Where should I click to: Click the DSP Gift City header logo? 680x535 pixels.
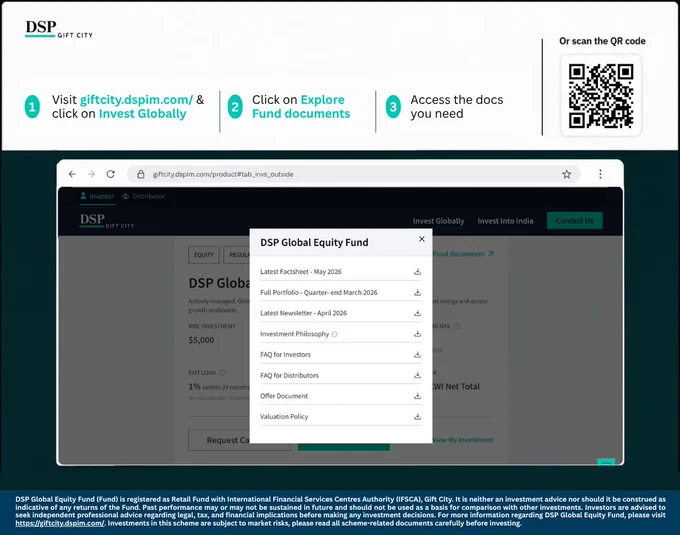point(59,29)
